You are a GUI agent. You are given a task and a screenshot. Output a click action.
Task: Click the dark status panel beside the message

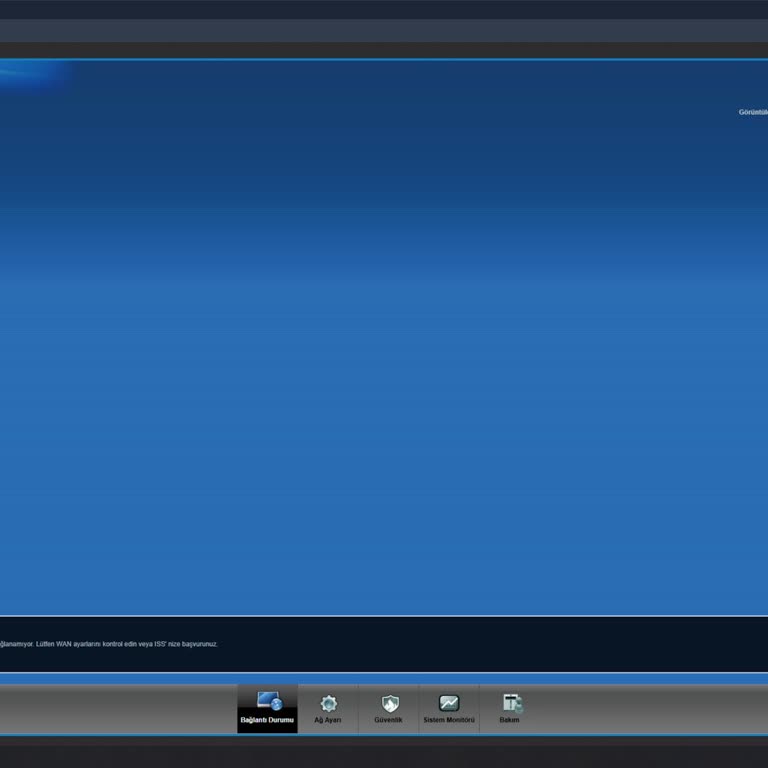point(490,644)
